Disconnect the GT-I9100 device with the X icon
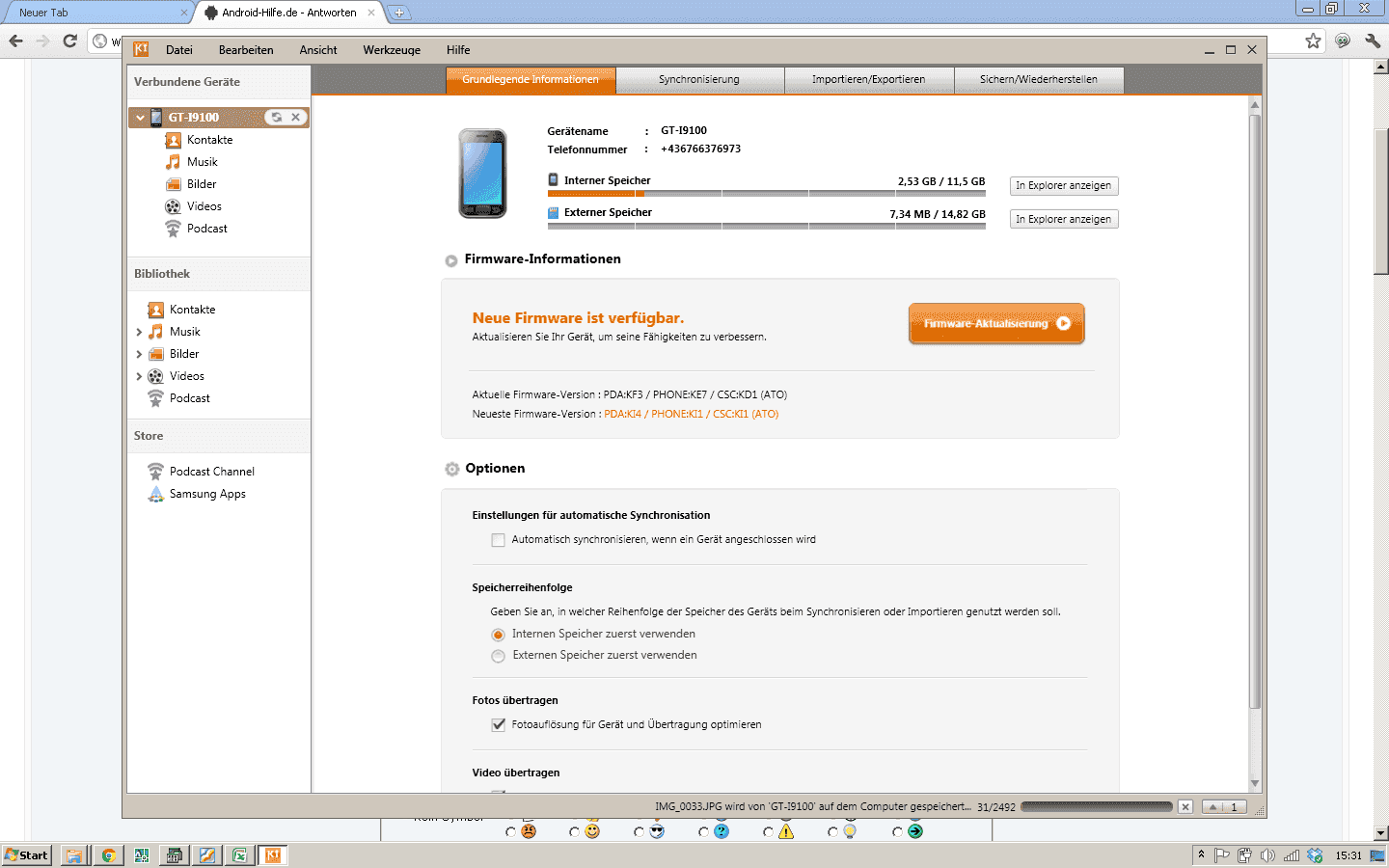Screen dimensions: 1389x868 pyautogui.click(x=296, y=117)
